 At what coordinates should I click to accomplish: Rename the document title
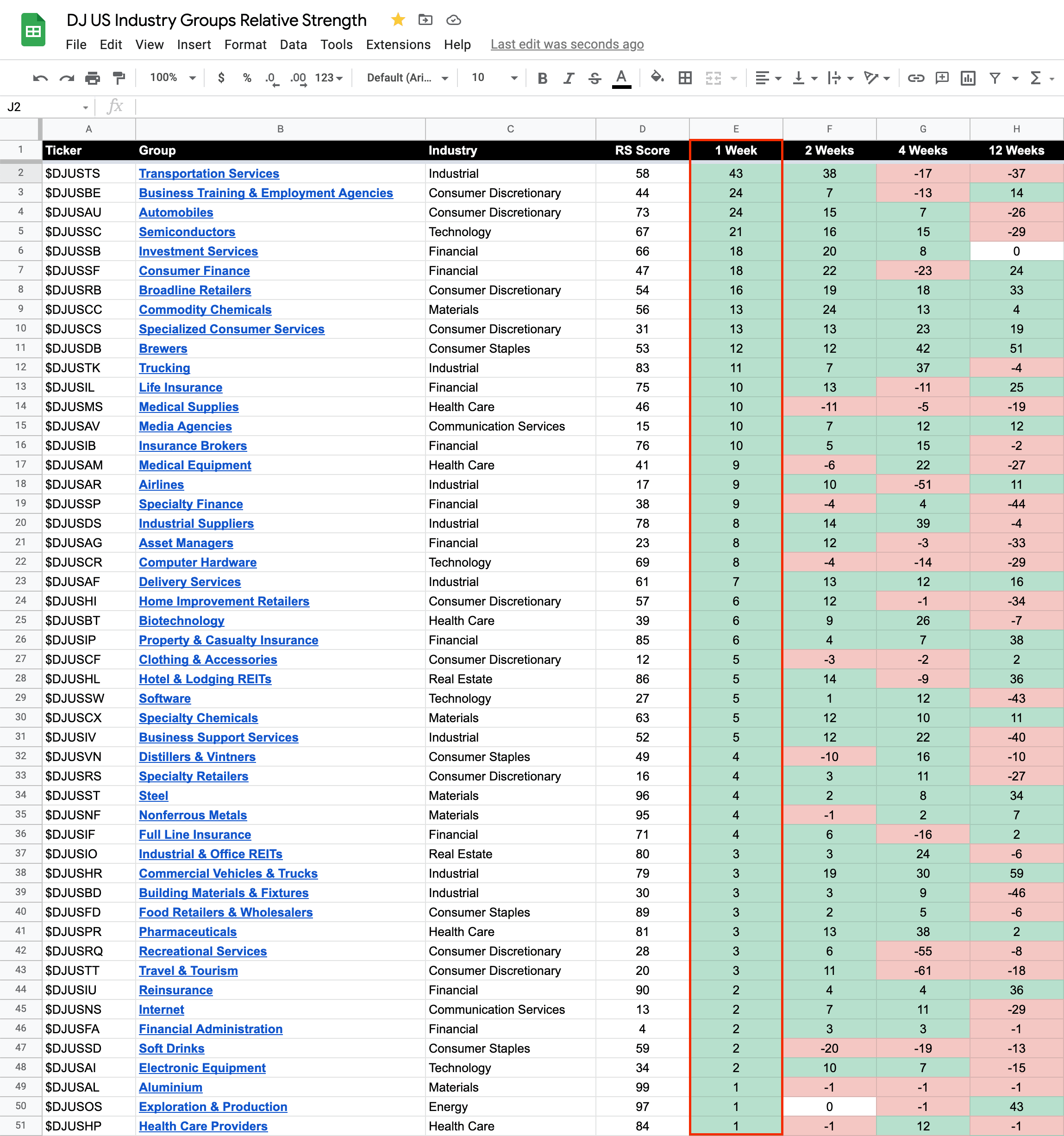click(217, 20)
